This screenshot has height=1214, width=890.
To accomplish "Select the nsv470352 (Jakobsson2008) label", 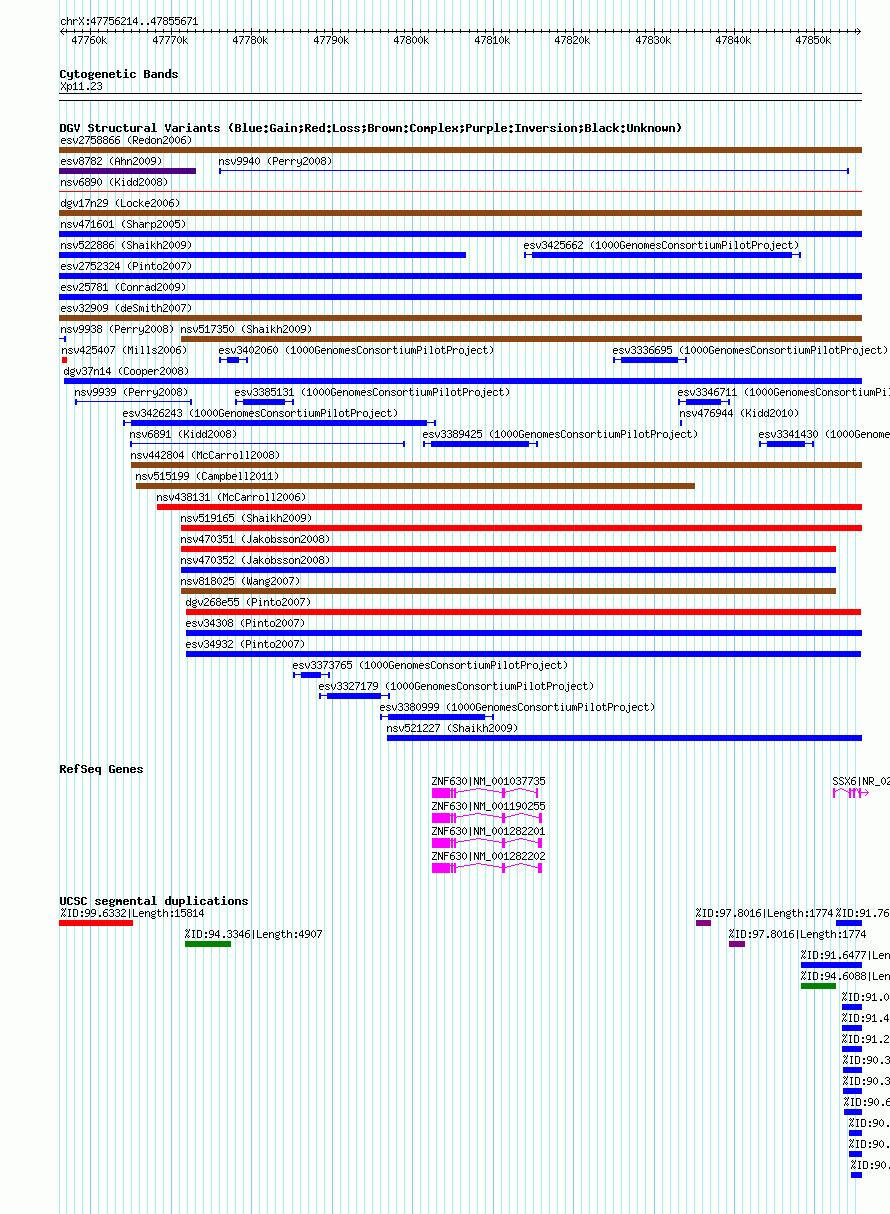I will (255, 560).
